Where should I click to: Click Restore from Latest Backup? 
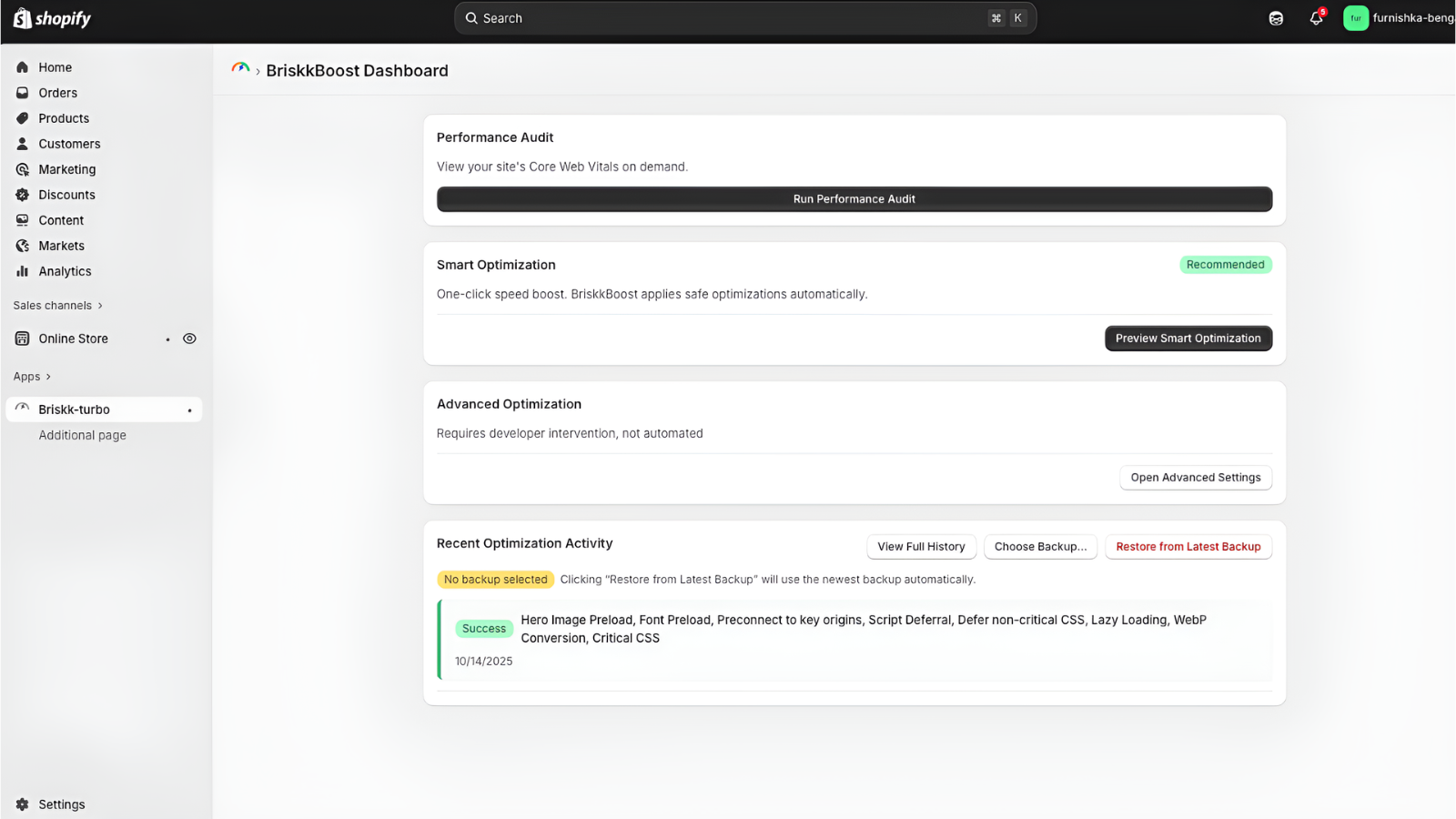(x=1188, y=547)
